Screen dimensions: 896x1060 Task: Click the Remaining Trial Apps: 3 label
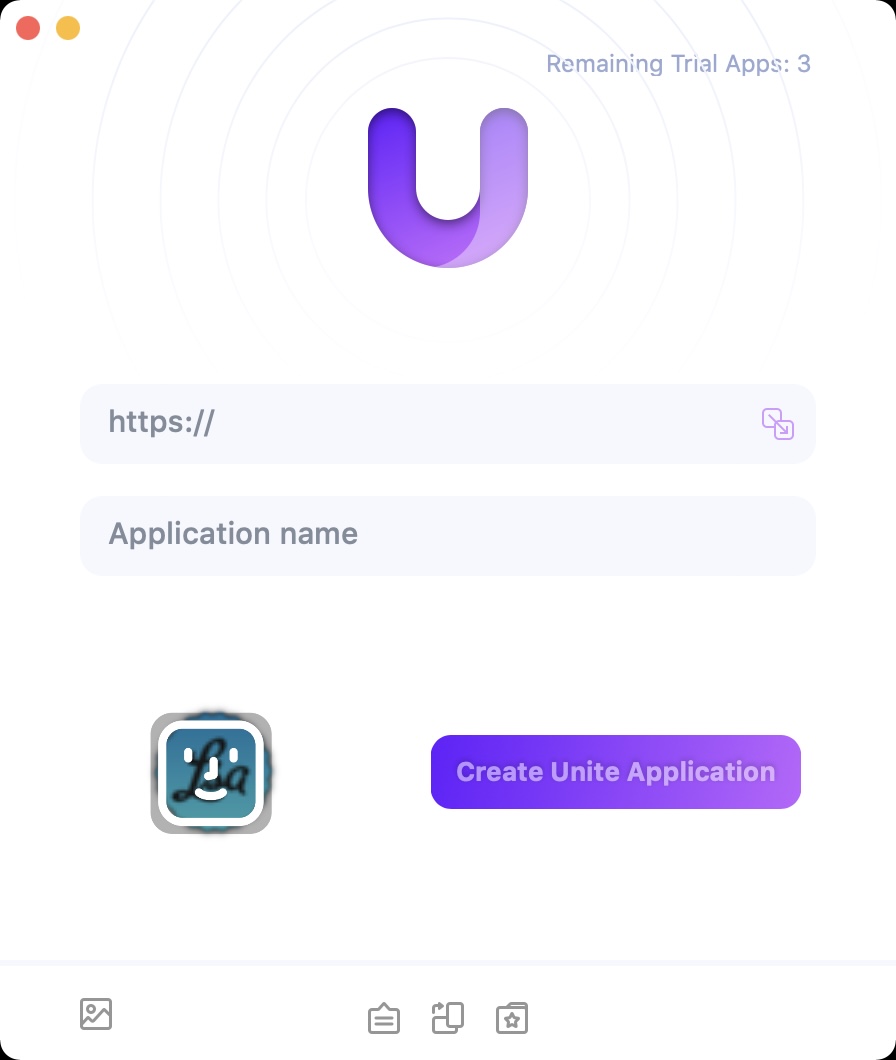(678, 64)
